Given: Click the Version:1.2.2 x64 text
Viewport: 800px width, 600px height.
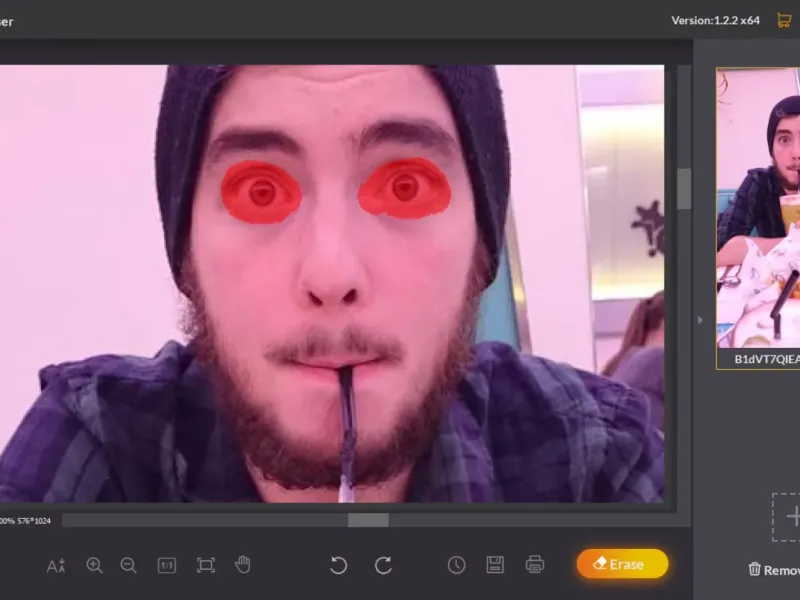Looking at the screenshot, I should coord(715,20).
